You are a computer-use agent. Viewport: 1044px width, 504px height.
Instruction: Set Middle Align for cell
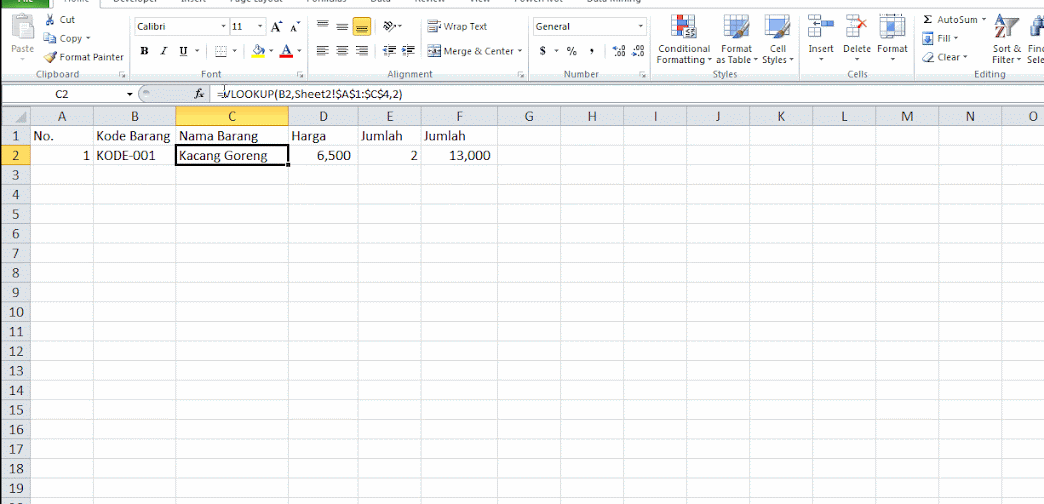click(x=342, y=27)
